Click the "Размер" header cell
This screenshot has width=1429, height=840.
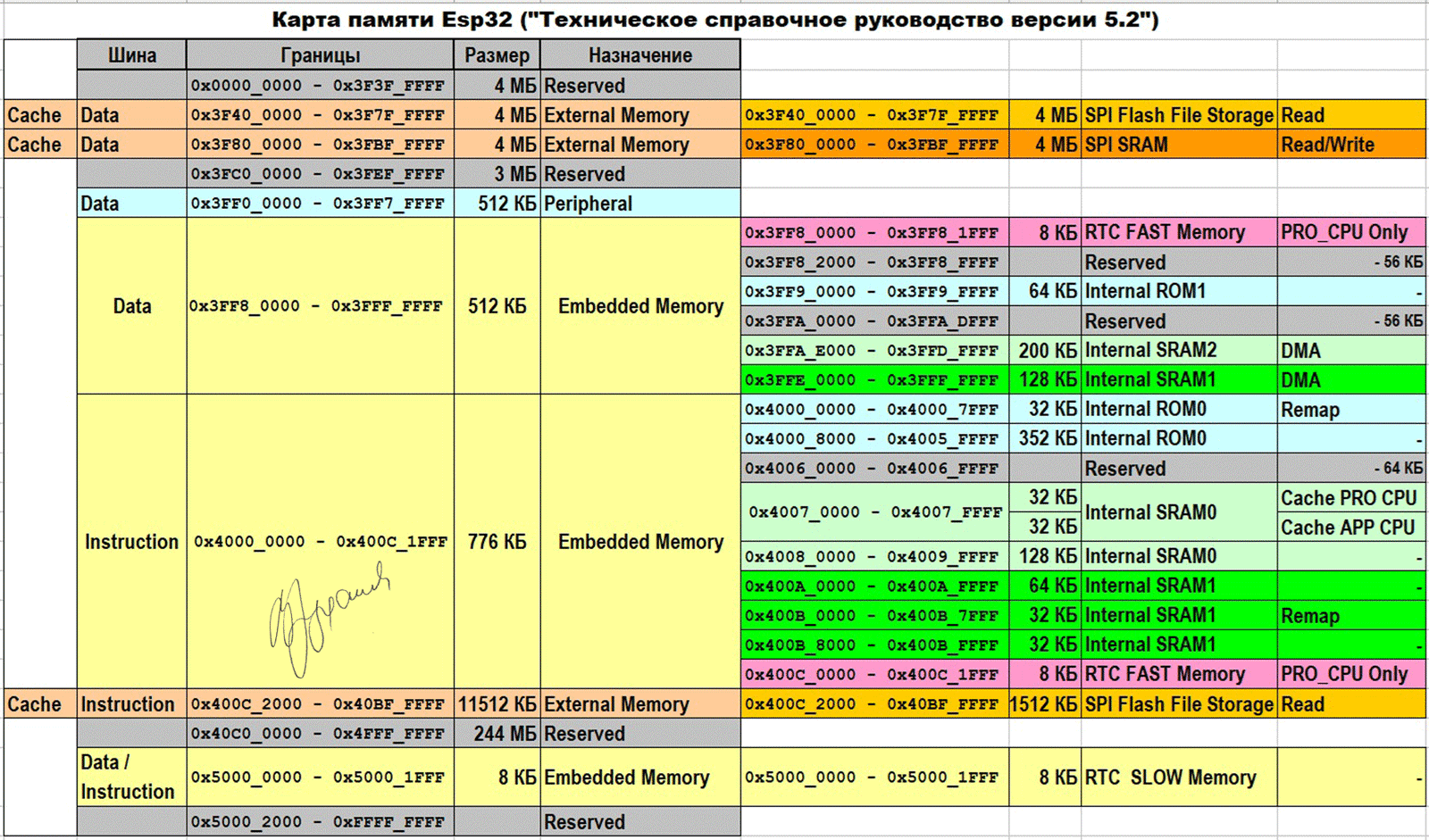coord(497,55)
